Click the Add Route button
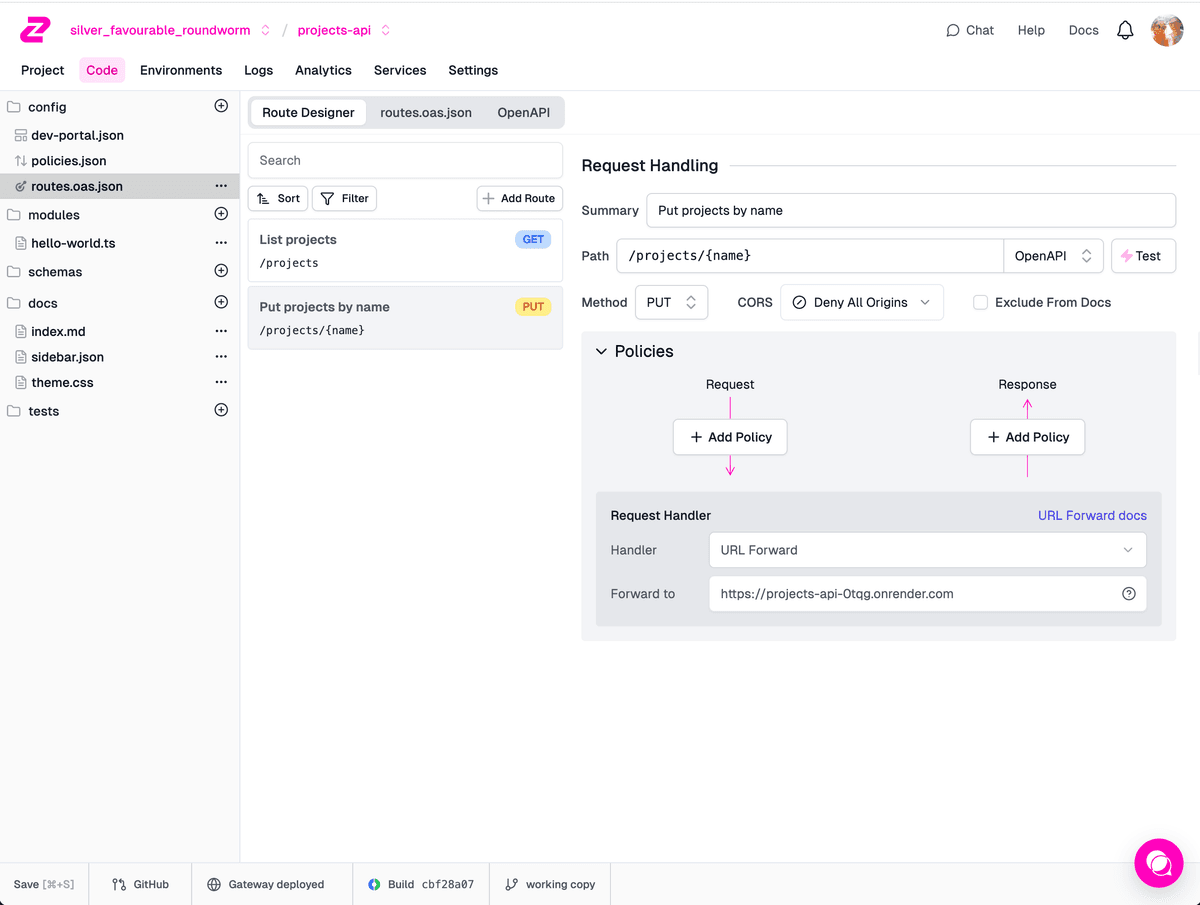The image size is (1200, 905). (x=519, y=198)
